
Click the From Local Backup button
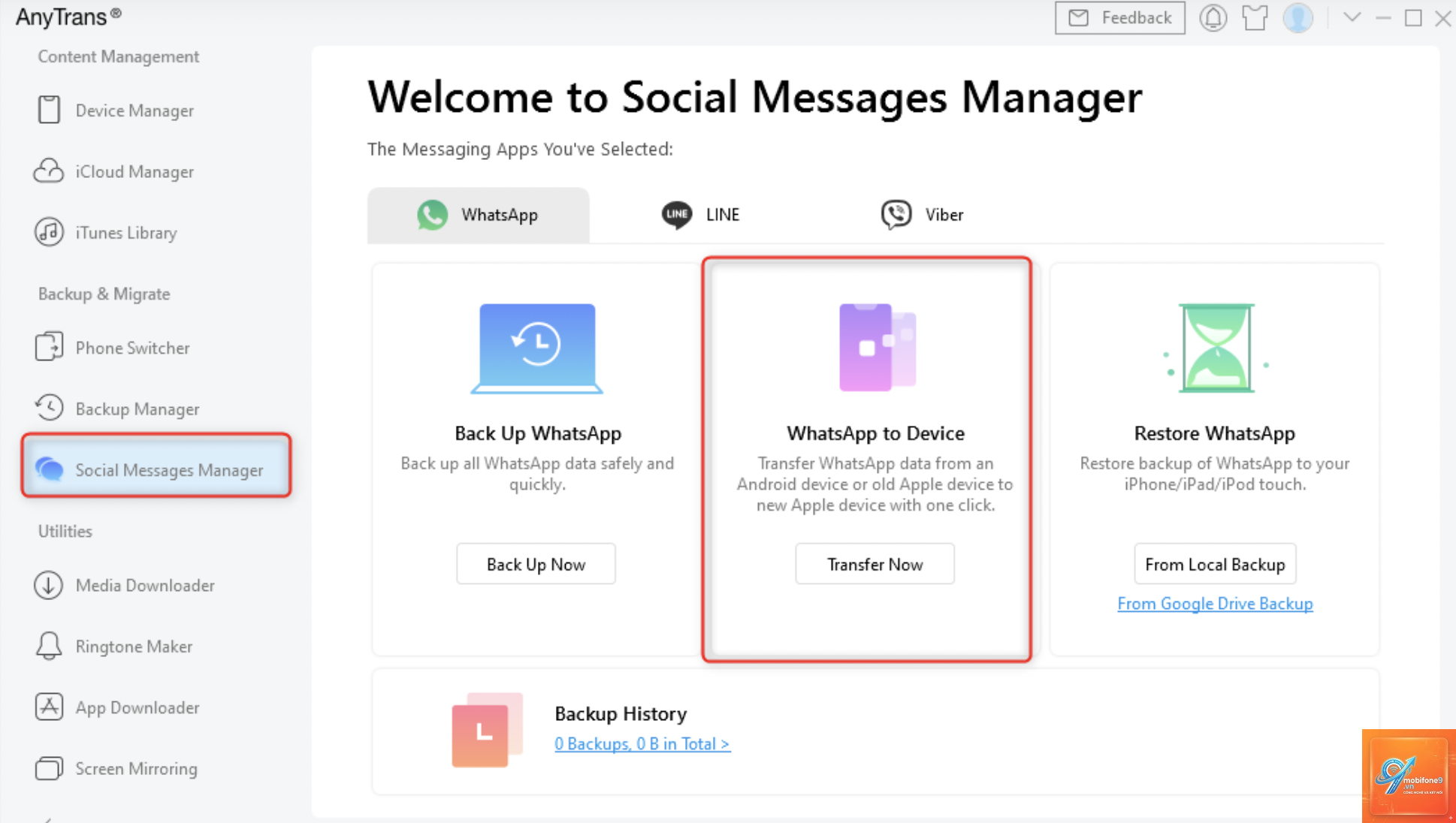(x=1215, y=564)
